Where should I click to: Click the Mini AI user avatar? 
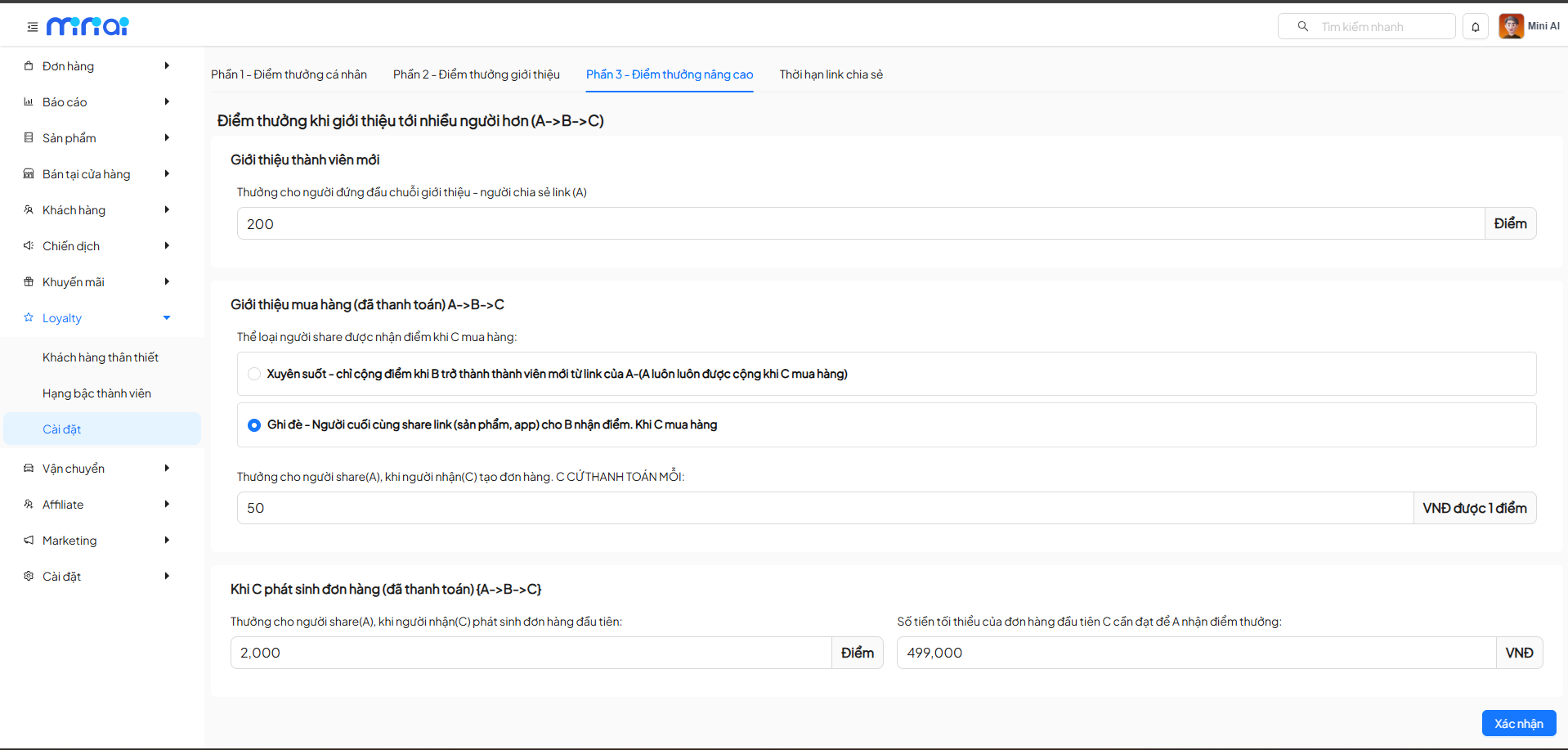click(1511, 26)
